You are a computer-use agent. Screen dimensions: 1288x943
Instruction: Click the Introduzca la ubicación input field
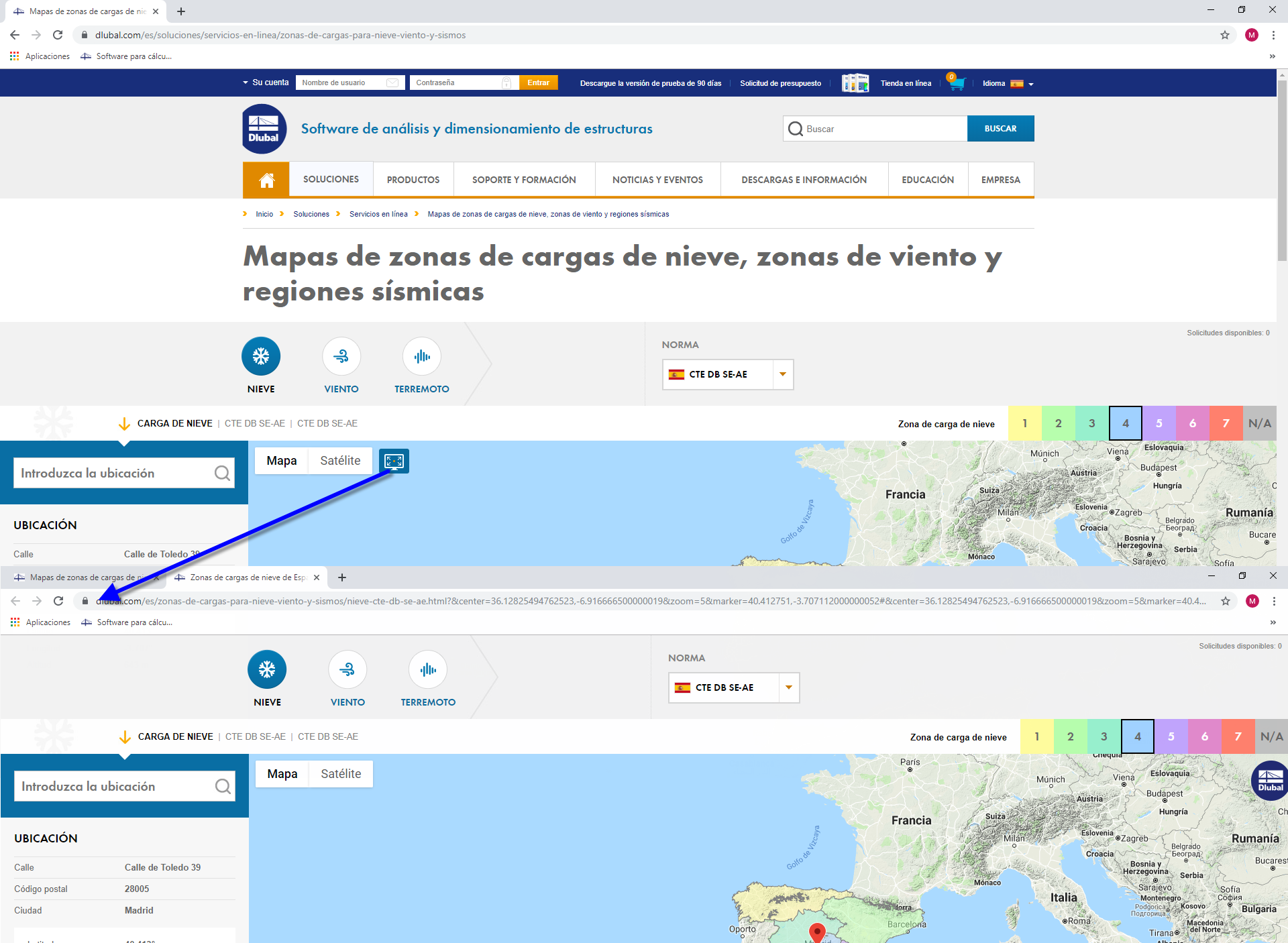107,473
